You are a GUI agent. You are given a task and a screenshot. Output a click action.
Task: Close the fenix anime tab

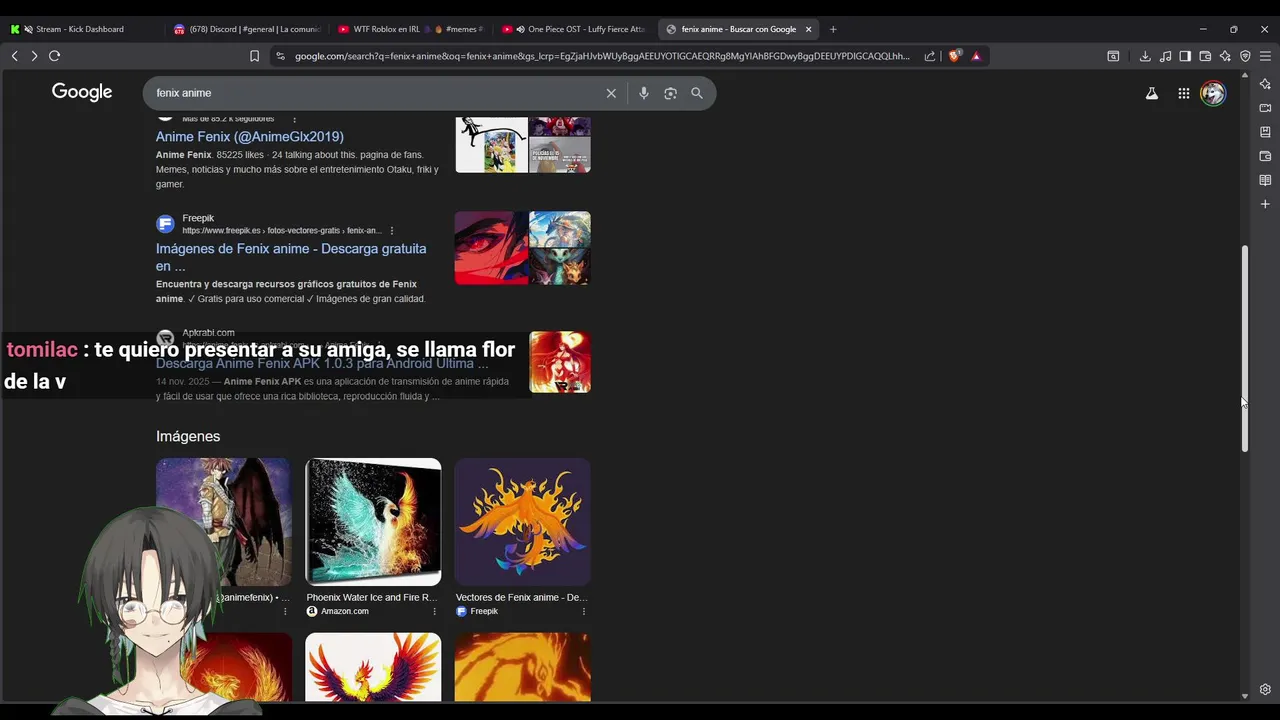pyautogui.click(x=808, y=29)
